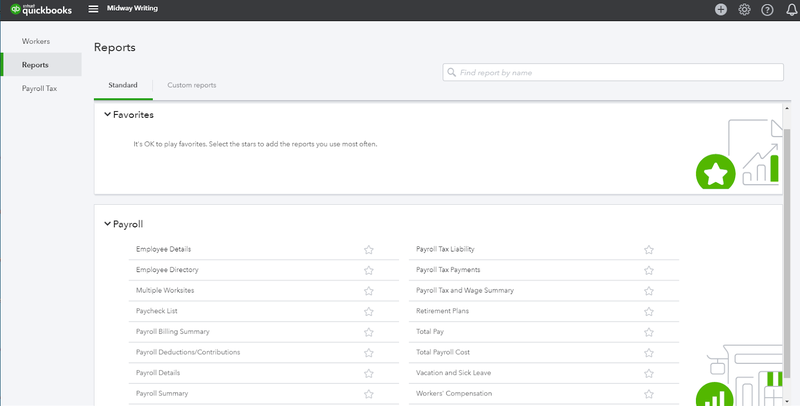Open the Payroll Deductions/Contributions report

point(188,352)
